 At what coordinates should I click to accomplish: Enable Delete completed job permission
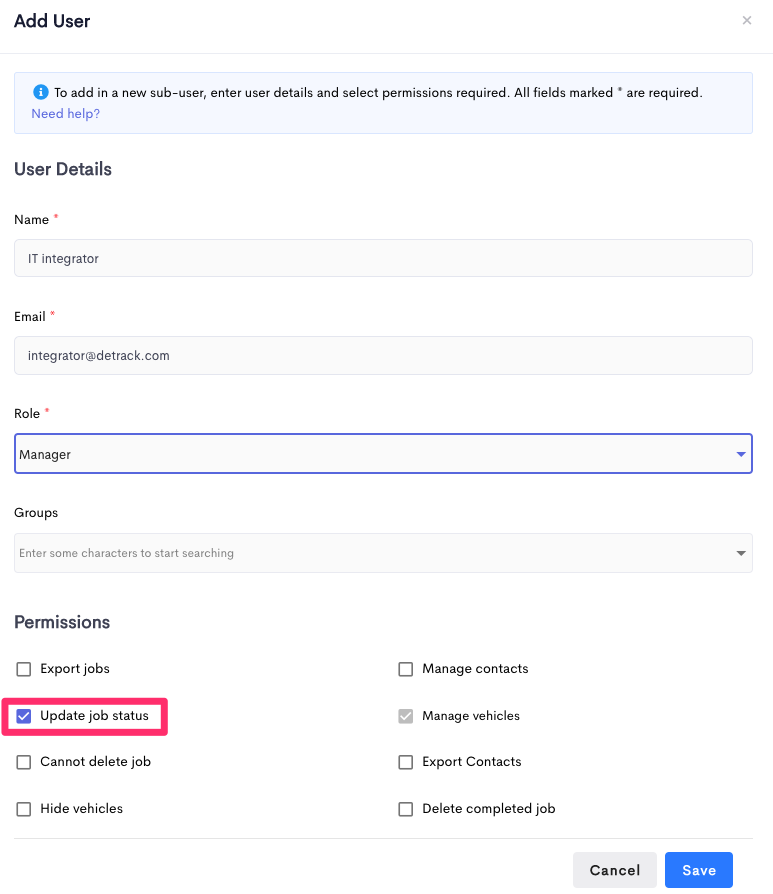(406, 809)
